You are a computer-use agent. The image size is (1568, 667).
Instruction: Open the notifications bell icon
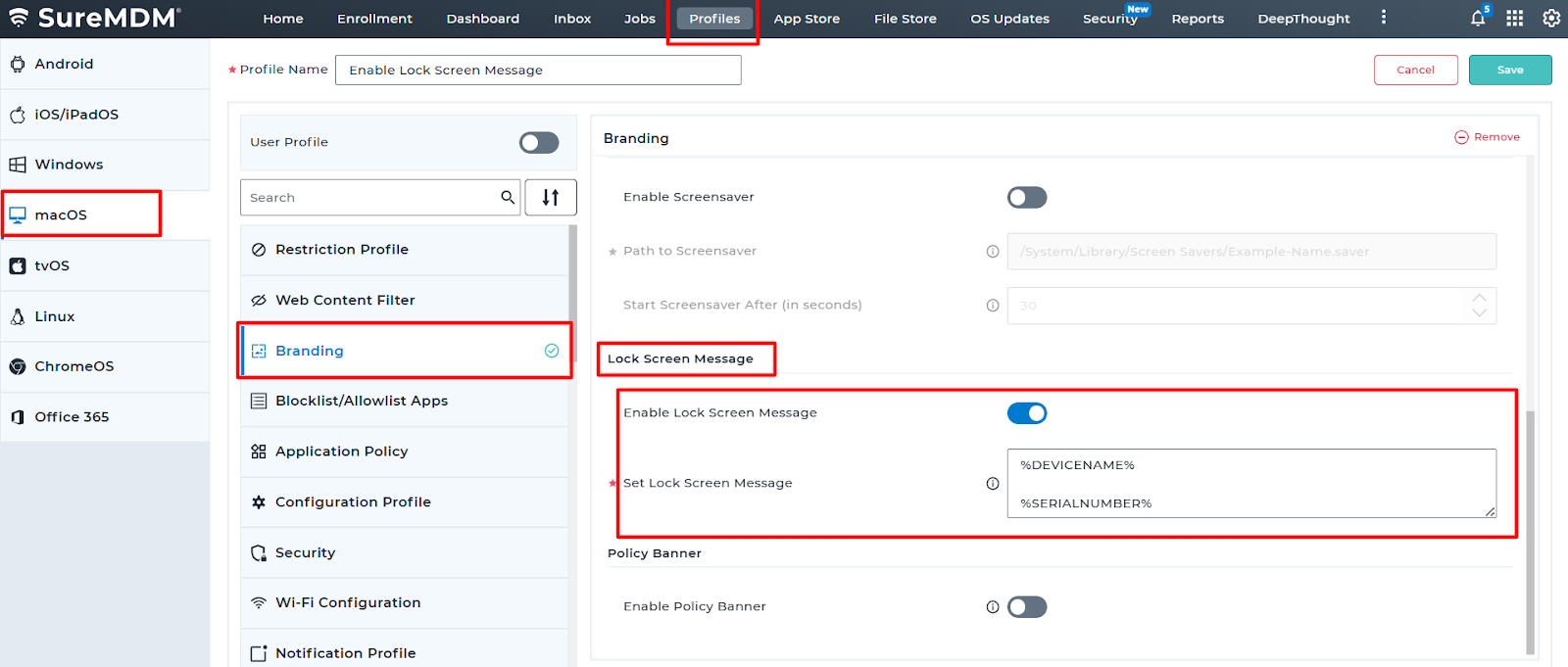tap(1478, 19)
